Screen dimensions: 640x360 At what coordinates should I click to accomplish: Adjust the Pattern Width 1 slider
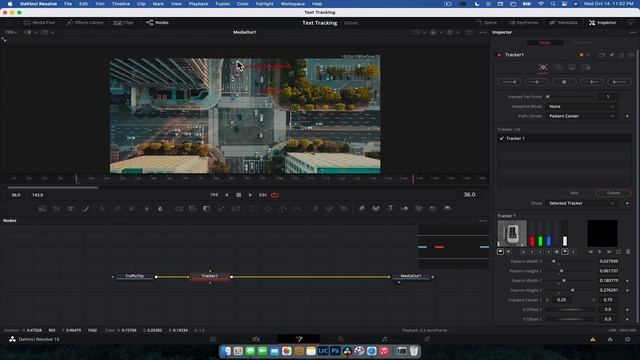tap(570, 261)
